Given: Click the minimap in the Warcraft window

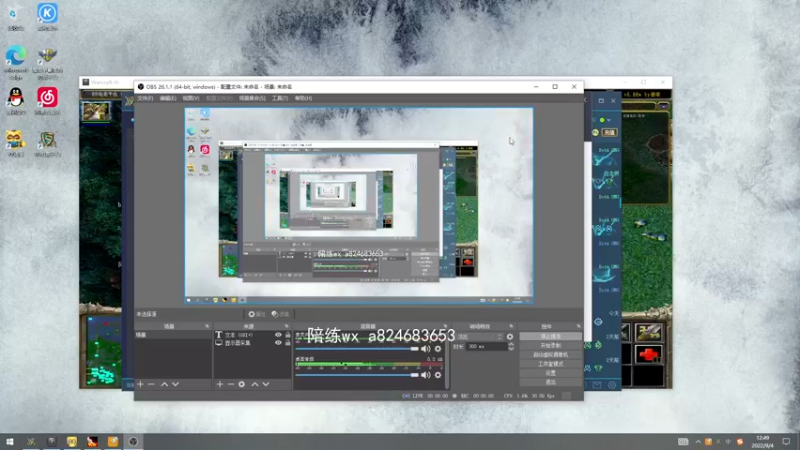Looking at the screenshot, I should coord(104,351).
